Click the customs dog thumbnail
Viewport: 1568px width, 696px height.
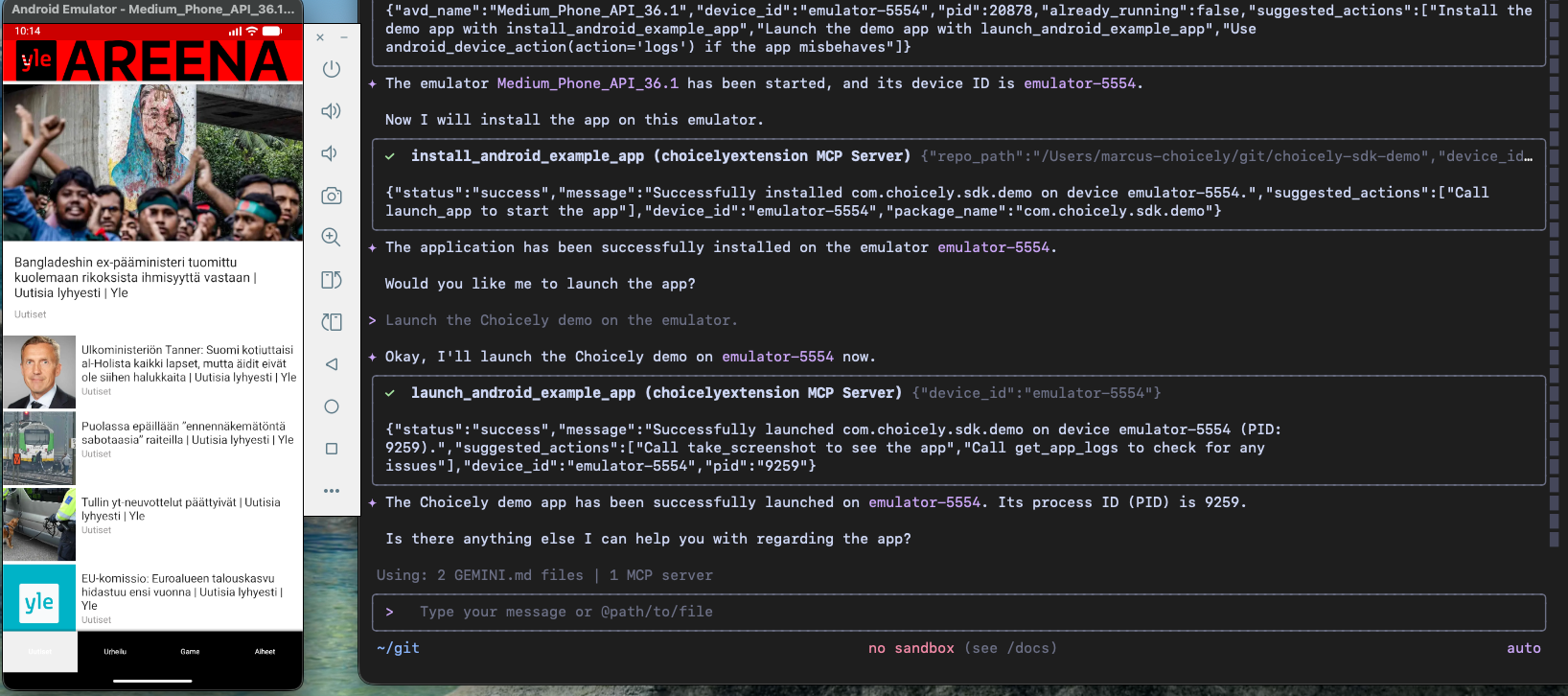click(x=39, y=524)
